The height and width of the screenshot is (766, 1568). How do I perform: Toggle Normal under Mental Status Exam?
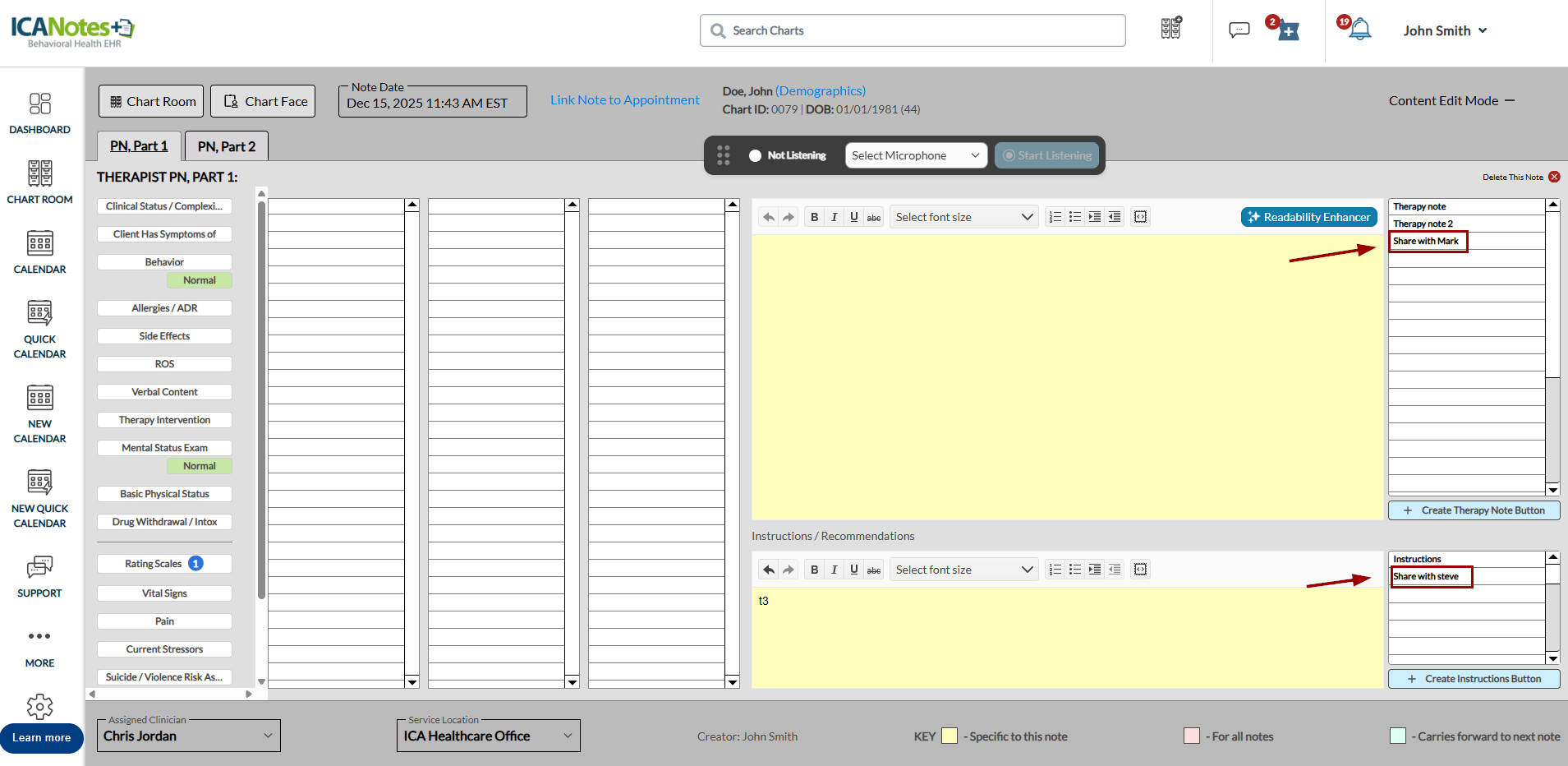[x=199, y=466]
